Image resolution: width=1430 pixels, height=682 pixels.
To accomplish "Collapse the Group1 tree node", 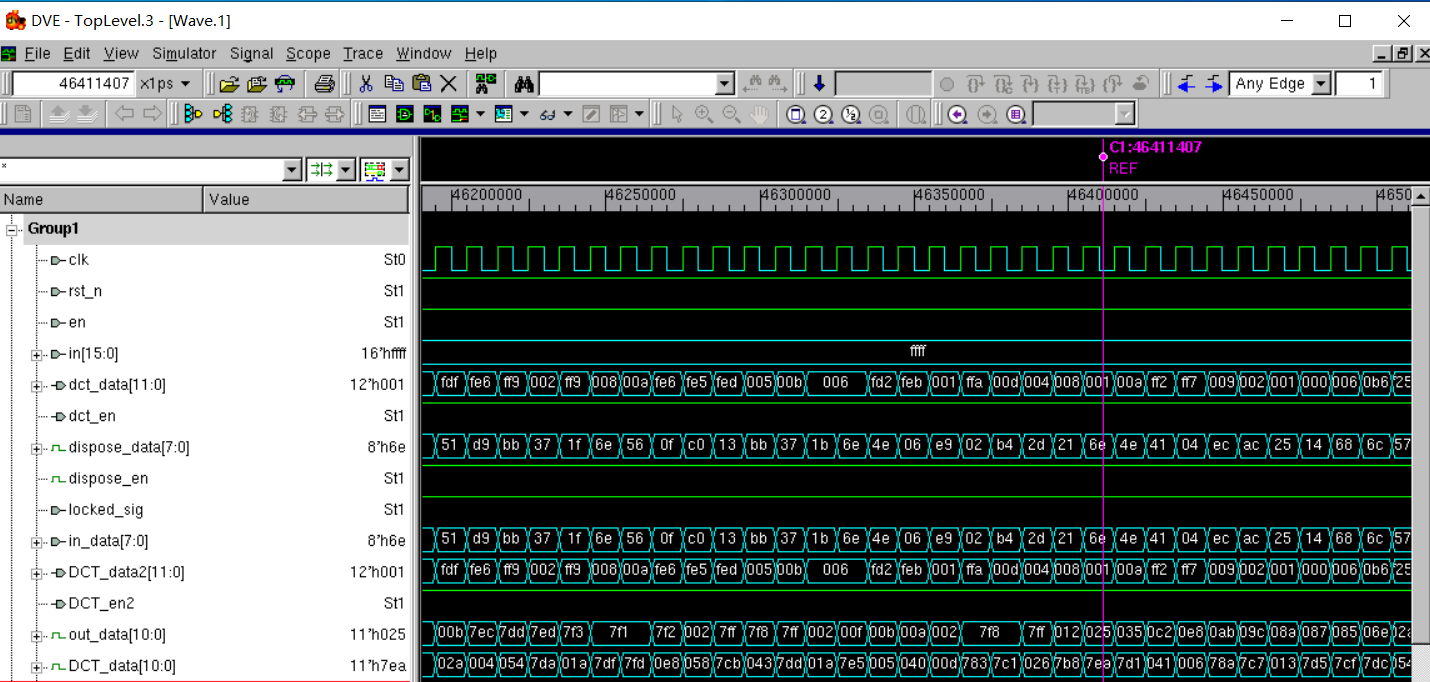I will point(13,229).
